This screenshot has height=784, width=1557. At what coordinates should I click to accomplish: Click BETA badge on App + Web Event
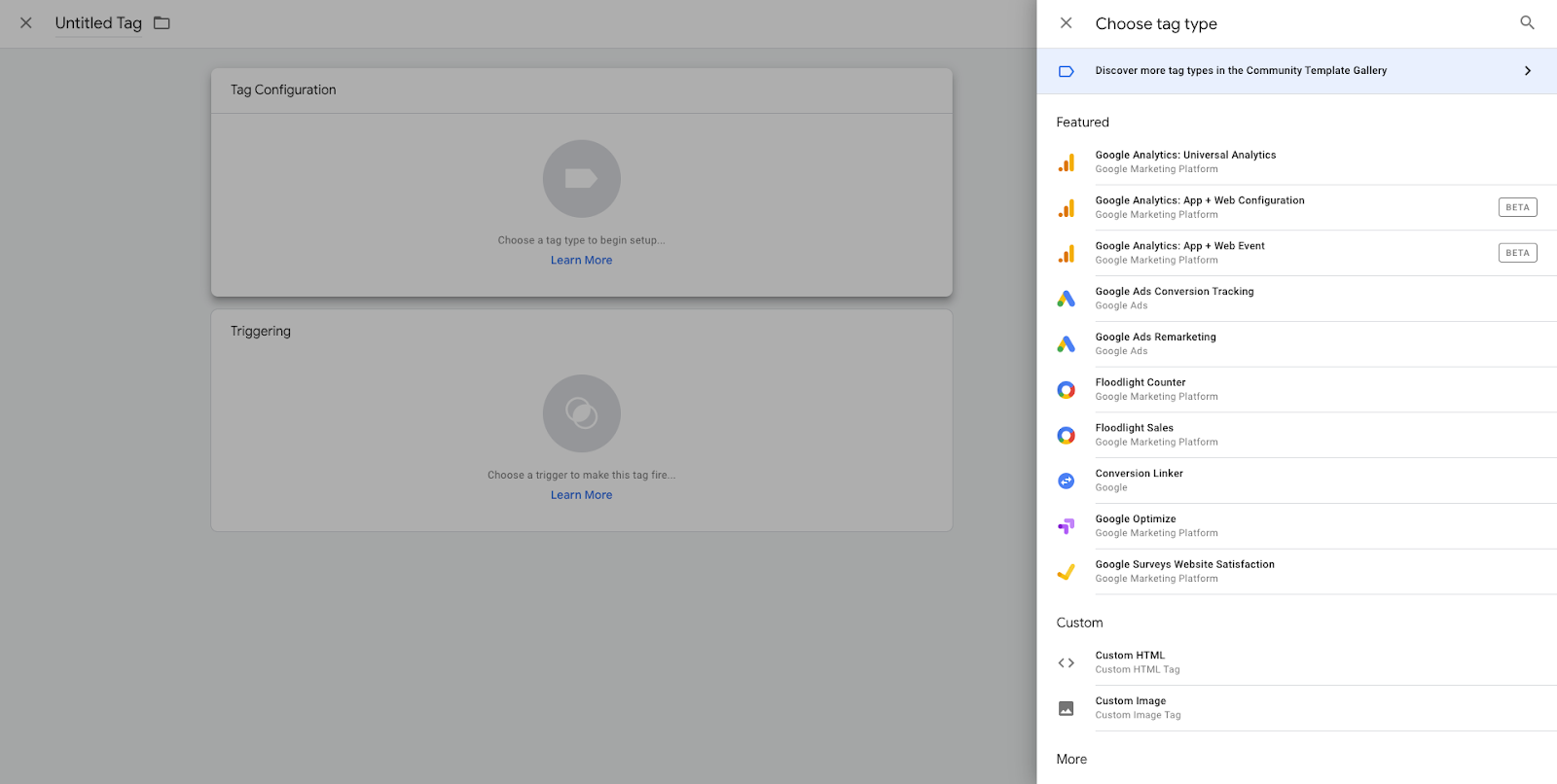1517,253
